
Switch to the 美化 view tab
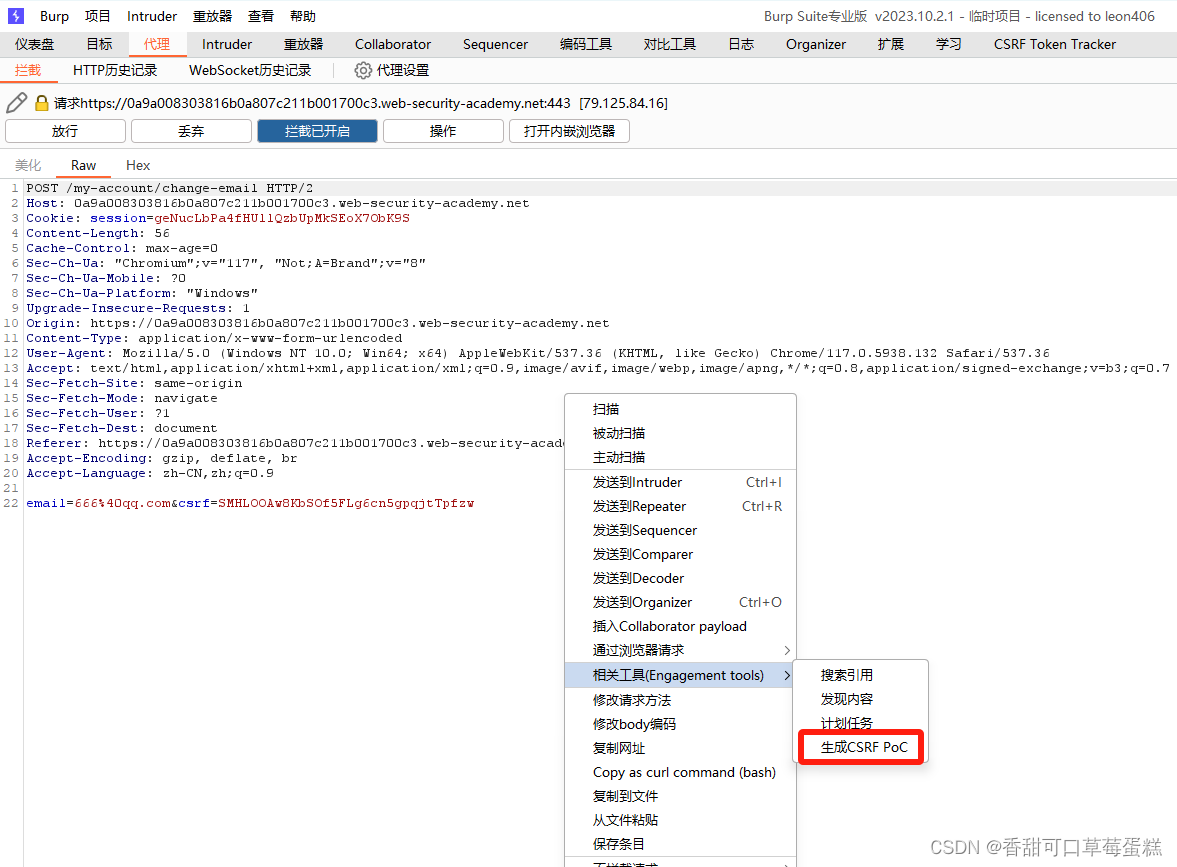[x=28, y=165]
